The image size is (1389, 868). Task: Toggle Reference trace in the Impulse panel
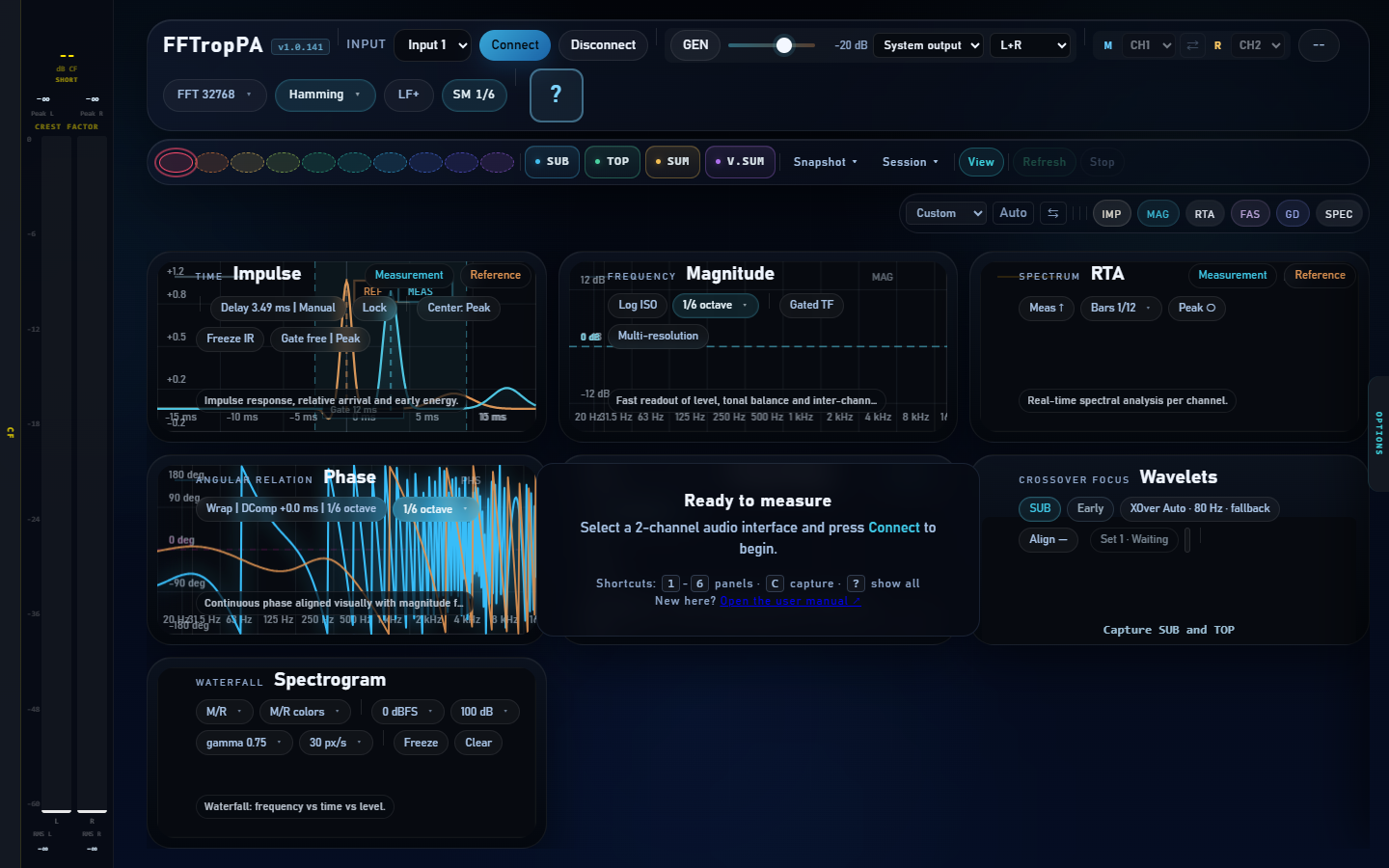pyautogui.click(x=496, y=275)
